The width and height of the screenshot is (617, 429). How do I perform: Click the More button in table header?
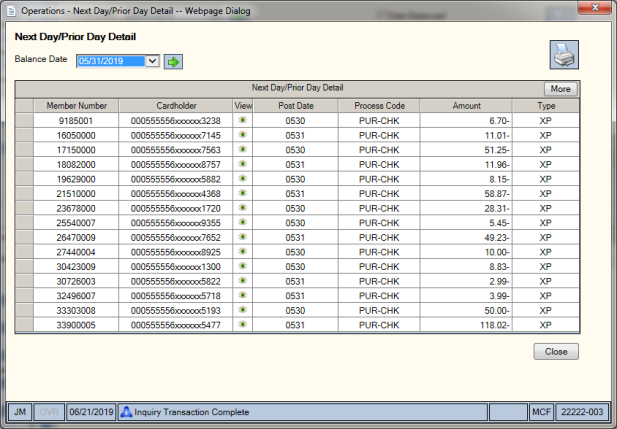pos(560,89)
